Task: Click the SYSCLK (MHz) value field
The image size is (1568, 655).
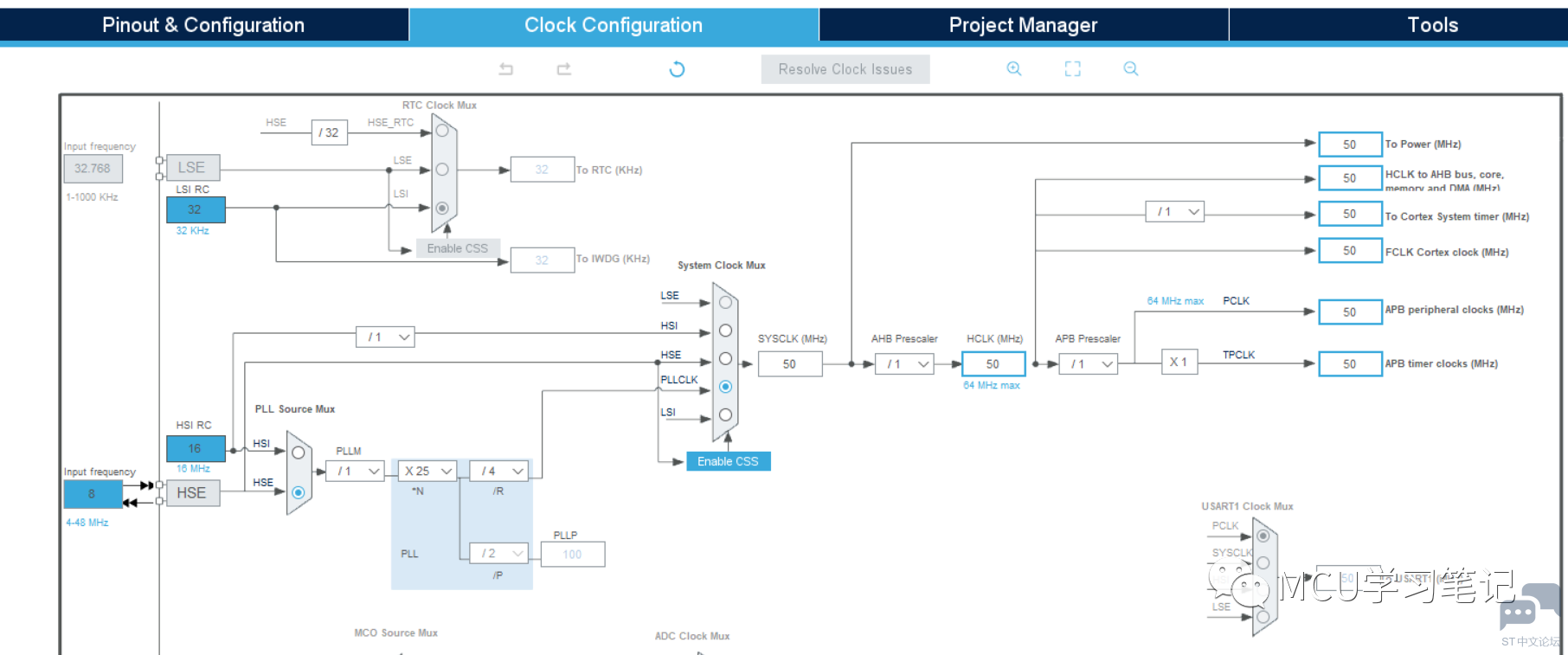Action: tap(790, 364)
